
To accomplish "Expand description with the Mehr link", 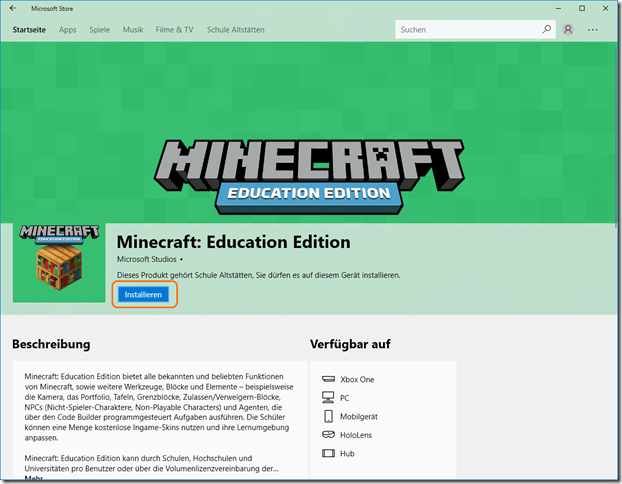I will (33, 479).
